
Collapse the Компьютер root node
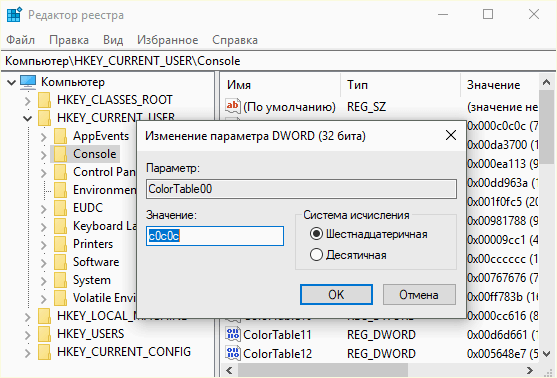pos(12,82)
